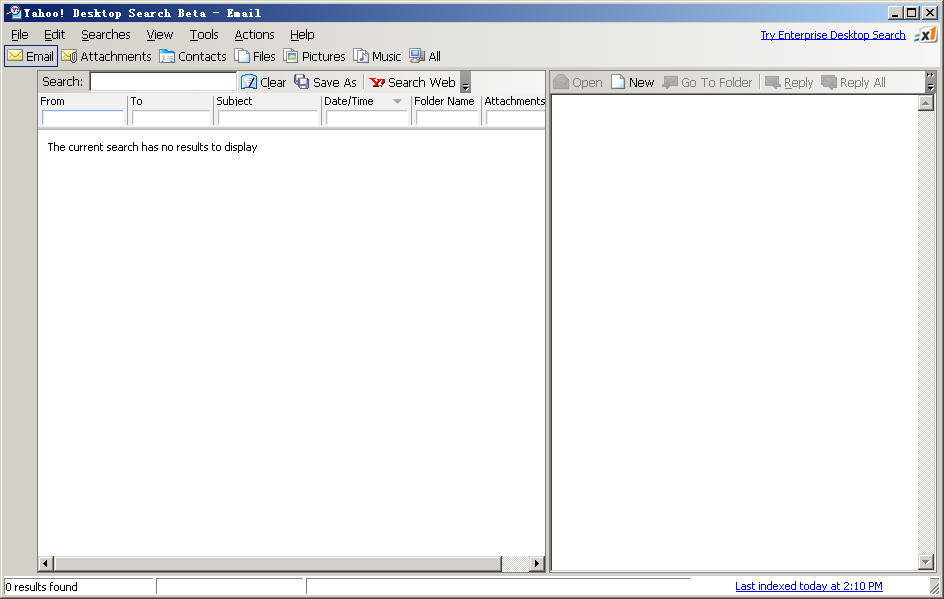The height and width of the screenshot is (599, 944).
Task: Select the Email search category
Action: pyautogui.click(x=31, y=56)
